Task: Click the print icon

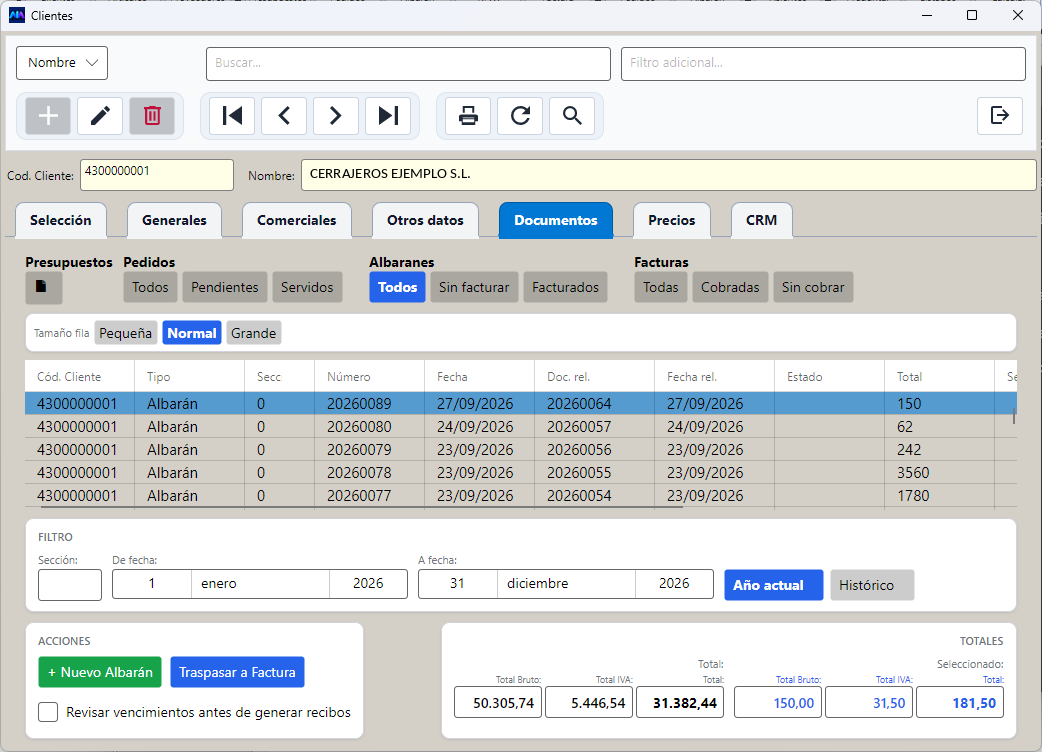Action: [468, 116]
